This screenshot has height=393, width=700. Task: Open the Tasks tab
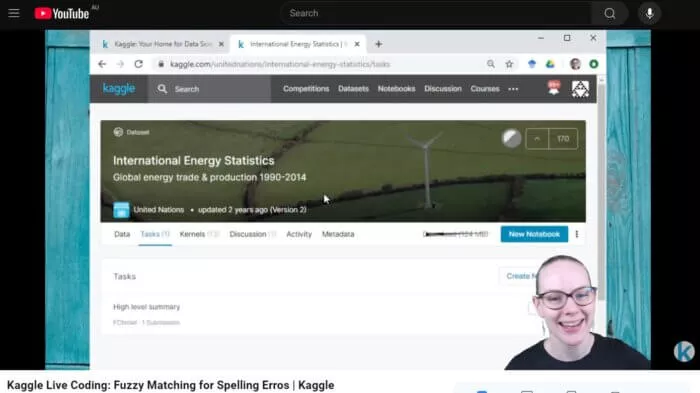(155, 234)
